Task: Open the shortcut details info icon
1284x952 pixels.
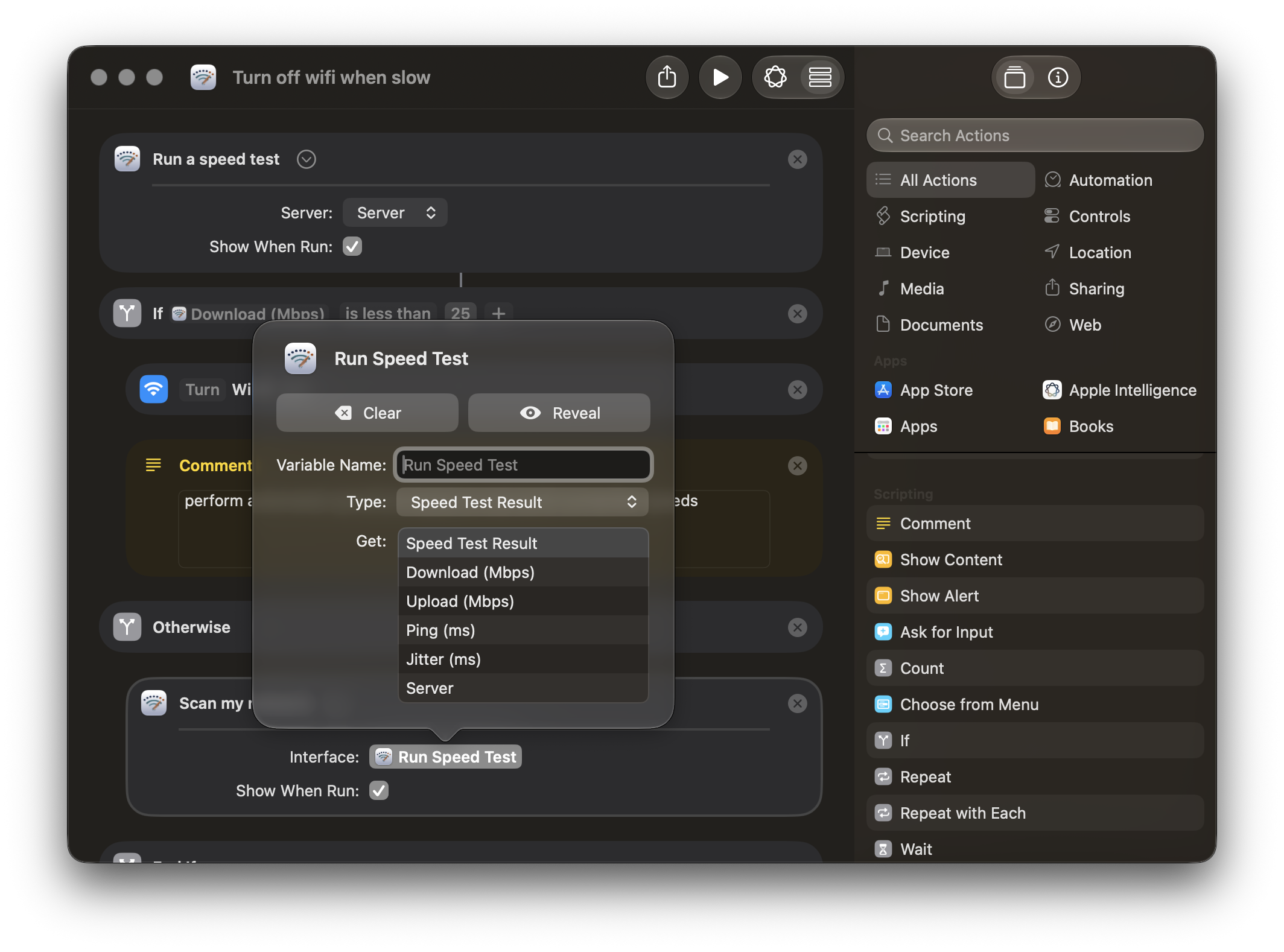Action: point(1058,77)
